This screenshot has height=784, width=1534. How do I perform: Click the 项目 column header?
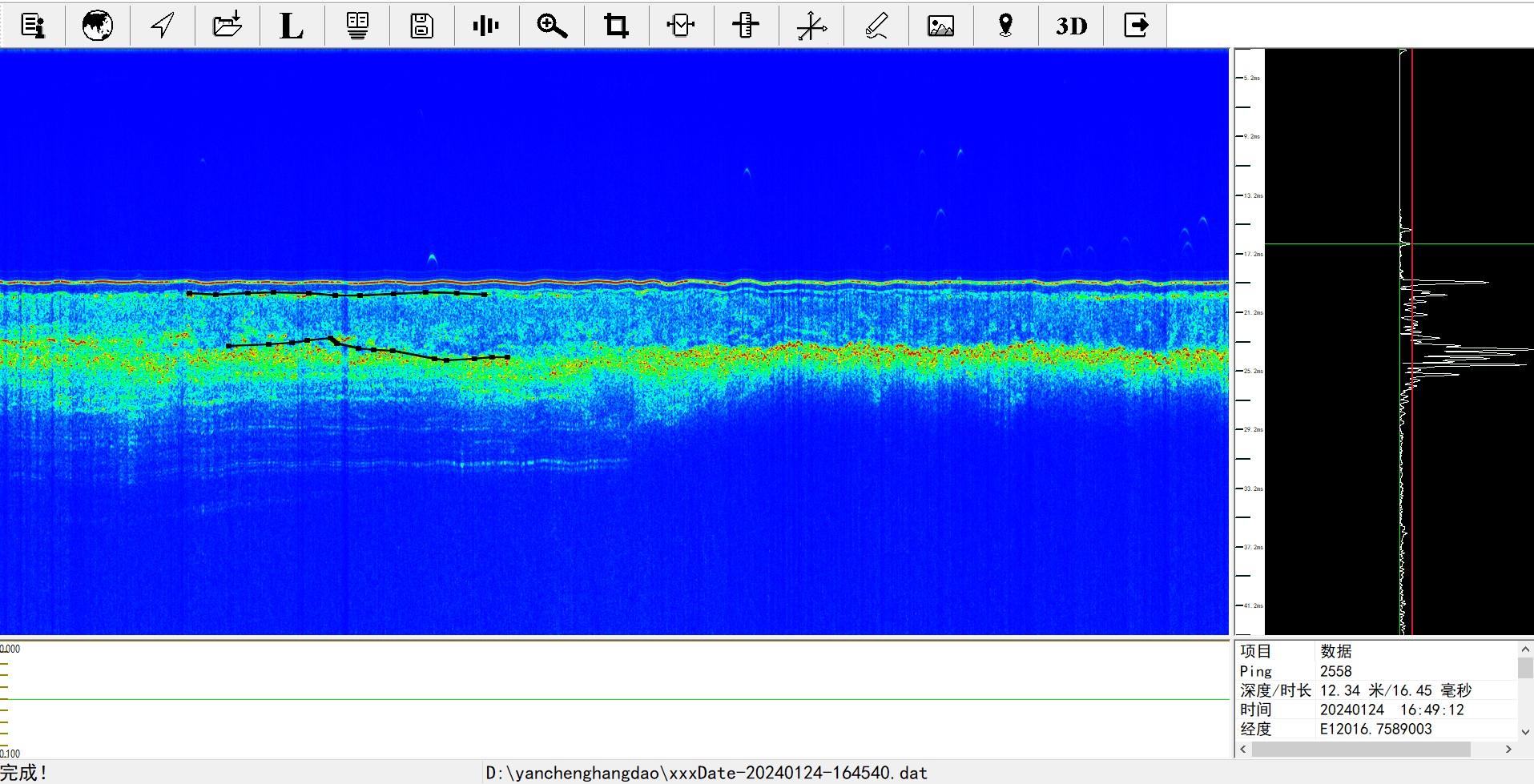click(1256, 651)
